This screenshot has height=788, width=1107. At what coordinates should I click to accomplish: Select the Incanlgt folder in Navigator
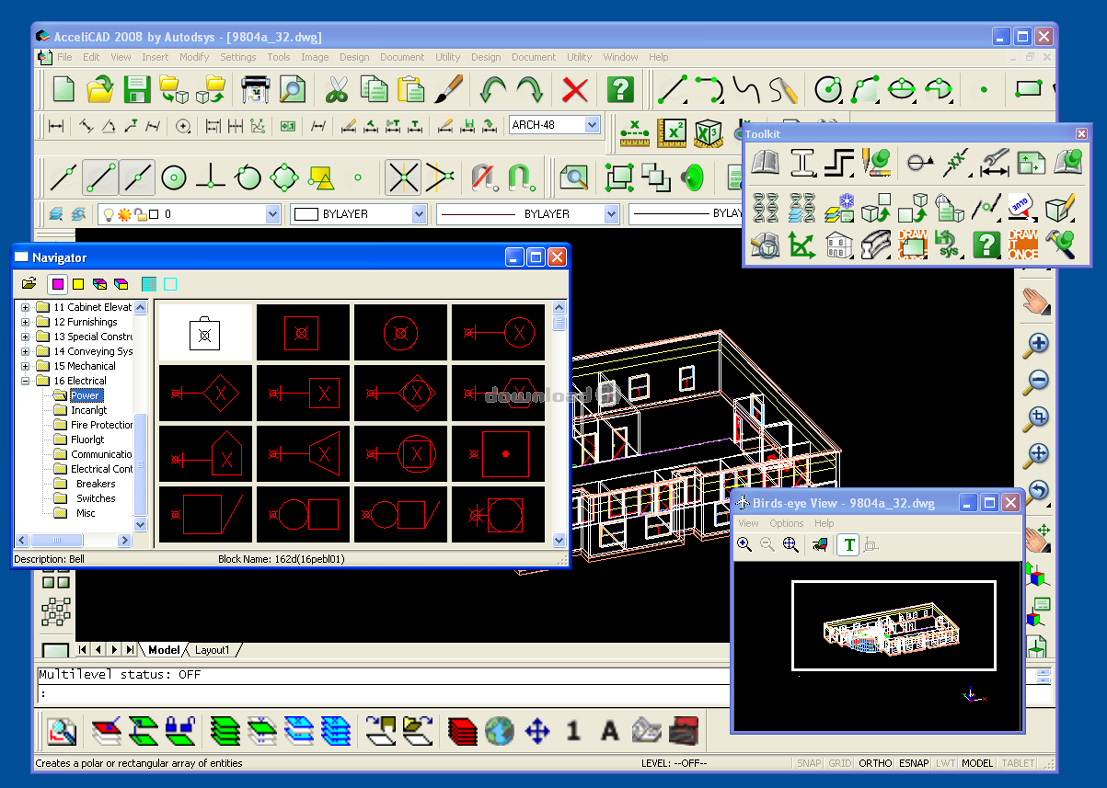pos(89,410)
